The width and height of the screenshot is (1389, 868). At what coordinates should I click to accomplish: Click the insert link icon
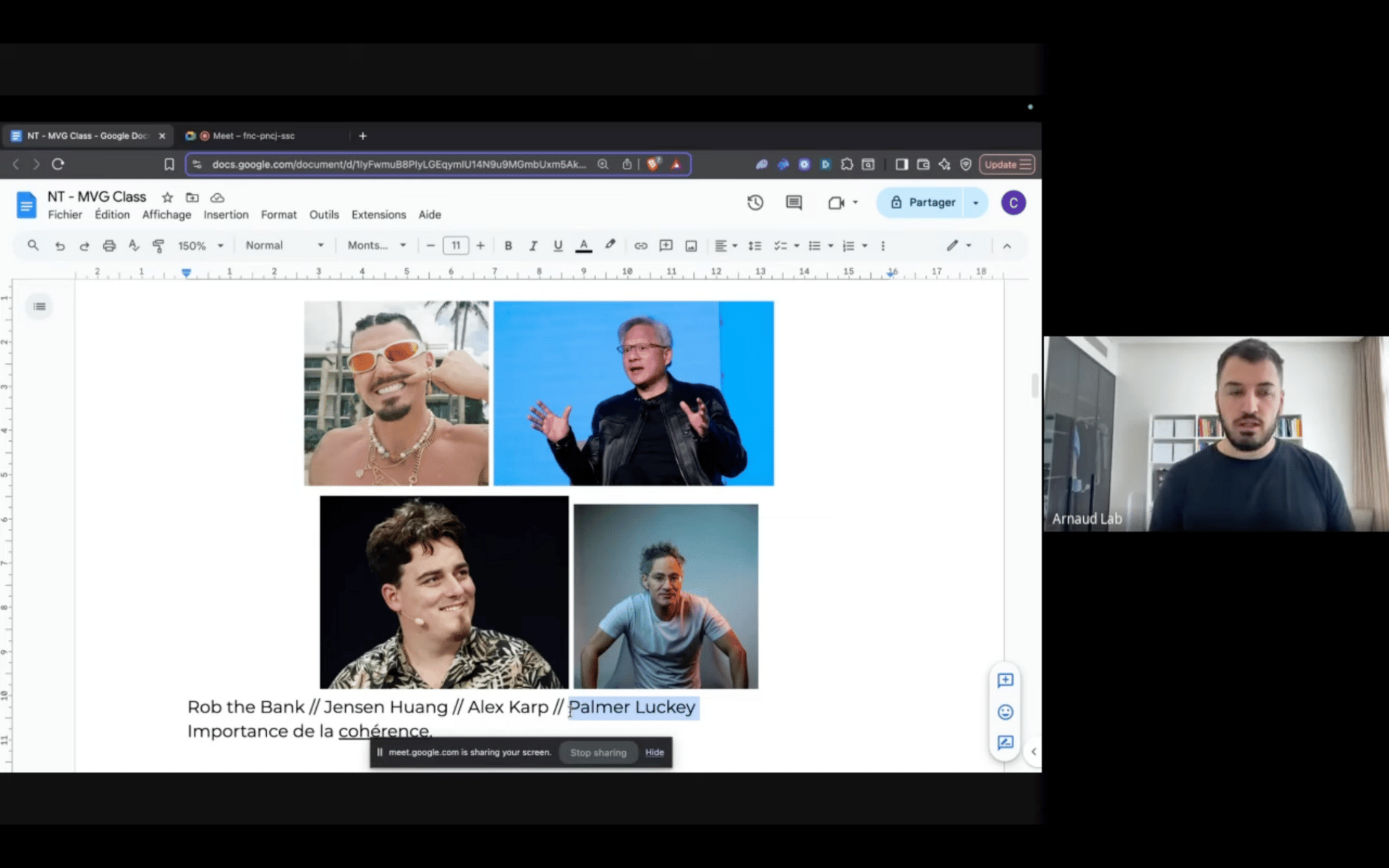tap(640, 246)
